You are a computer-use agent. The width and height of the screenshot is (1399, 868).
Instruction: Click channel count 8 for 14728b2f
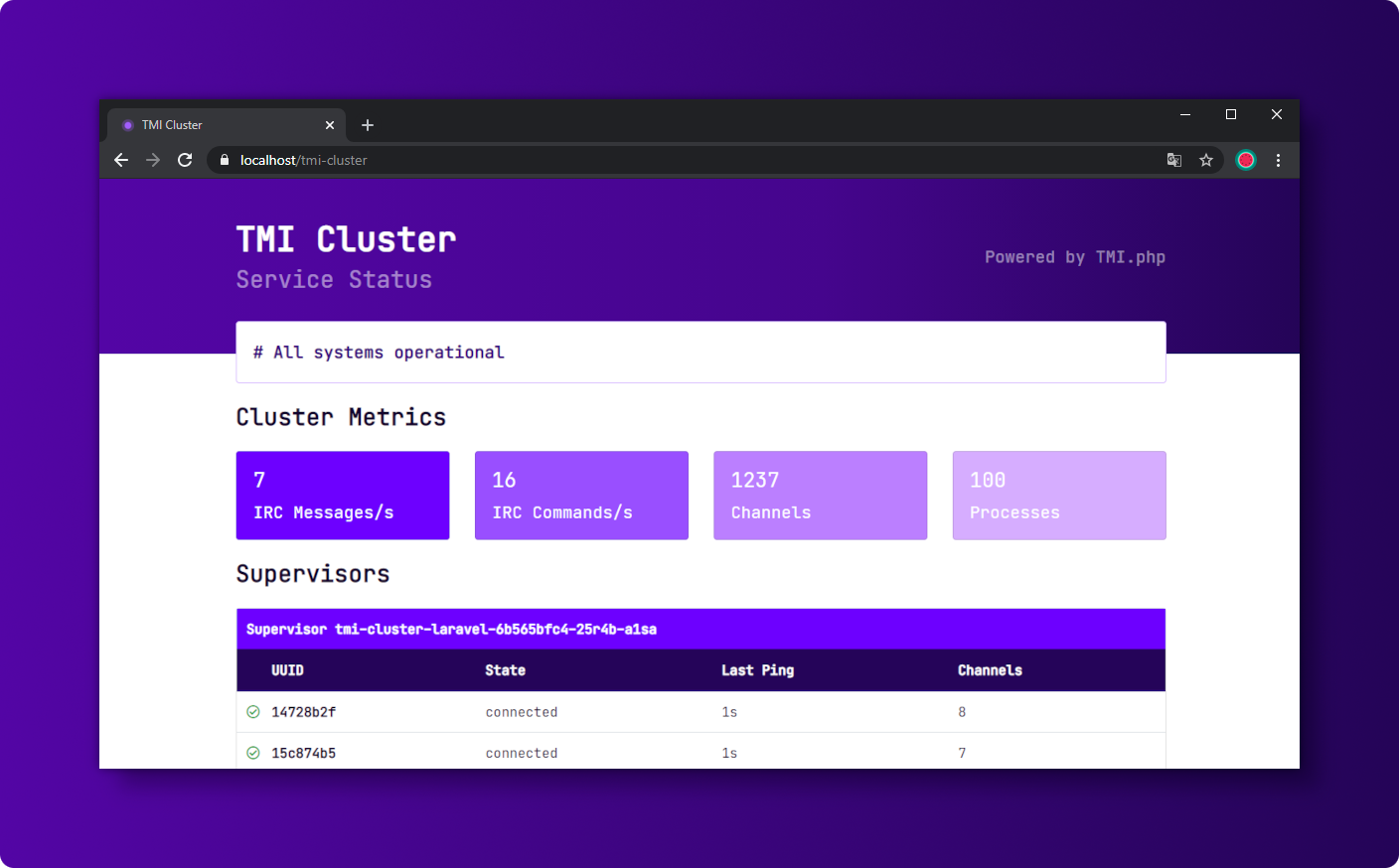click(962, 712)
